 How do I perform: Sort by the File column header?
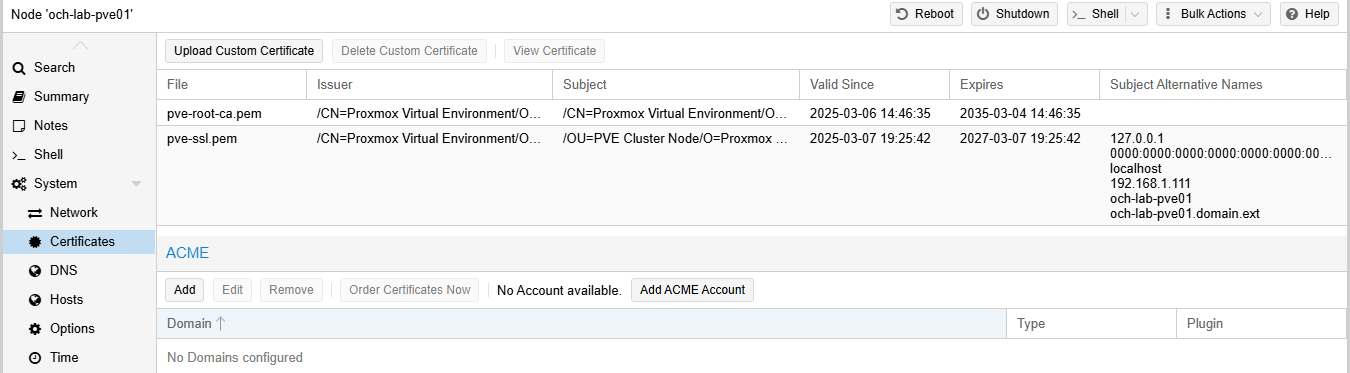231,85
